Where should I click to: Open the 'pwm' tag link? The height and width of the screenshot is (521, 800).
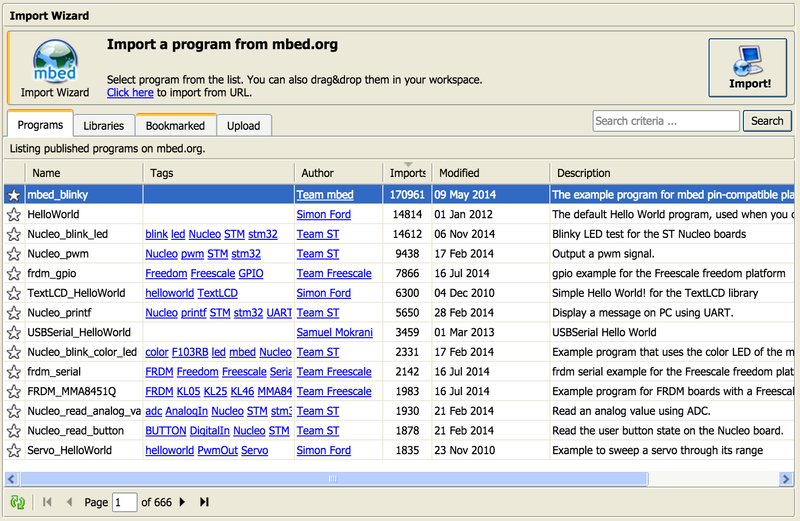point(192,254)
